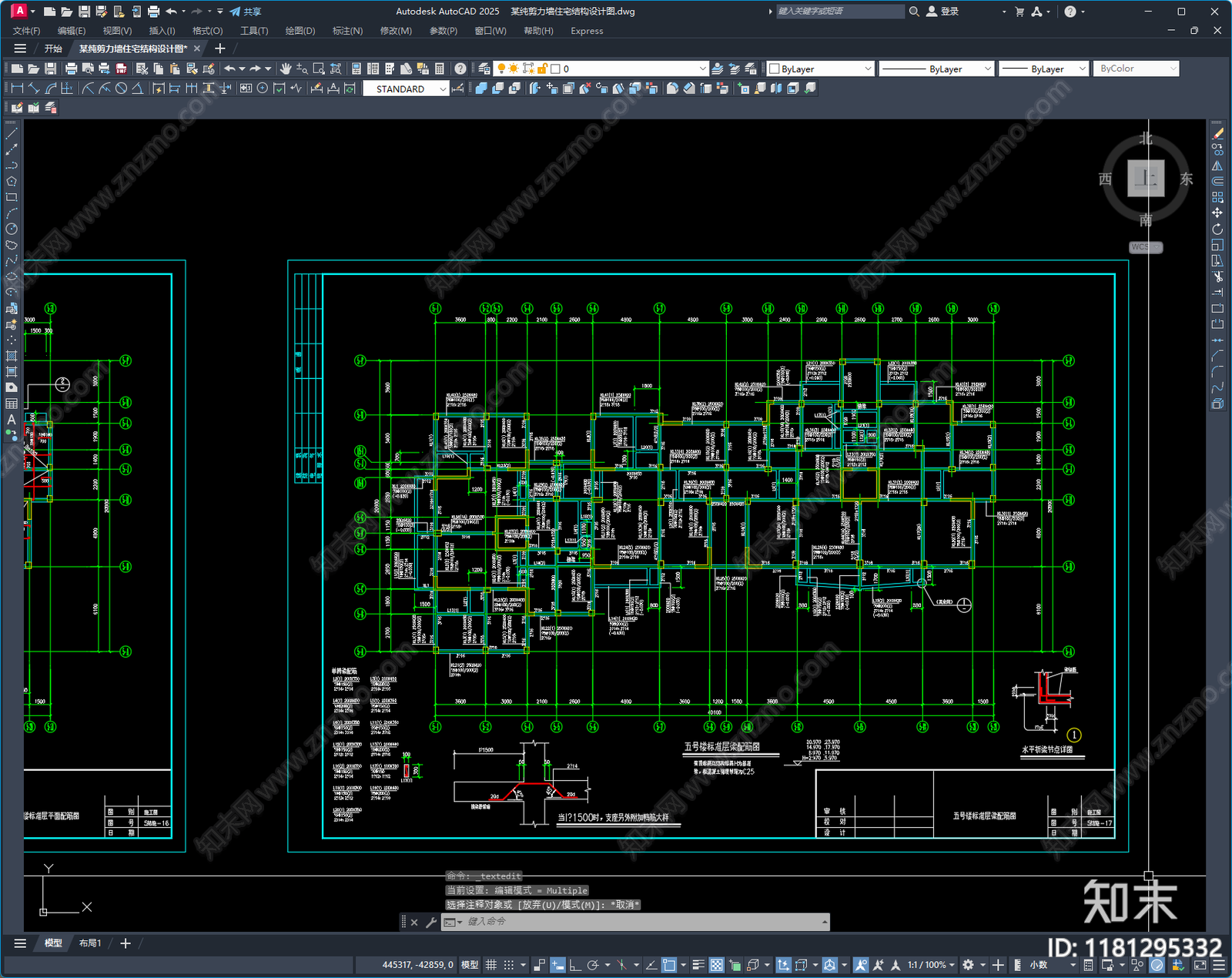The image size is (1232, 978).
Task: Close the 某纯剪力墙住宅结构设计图 drawing tab
Action: (197, 49)
